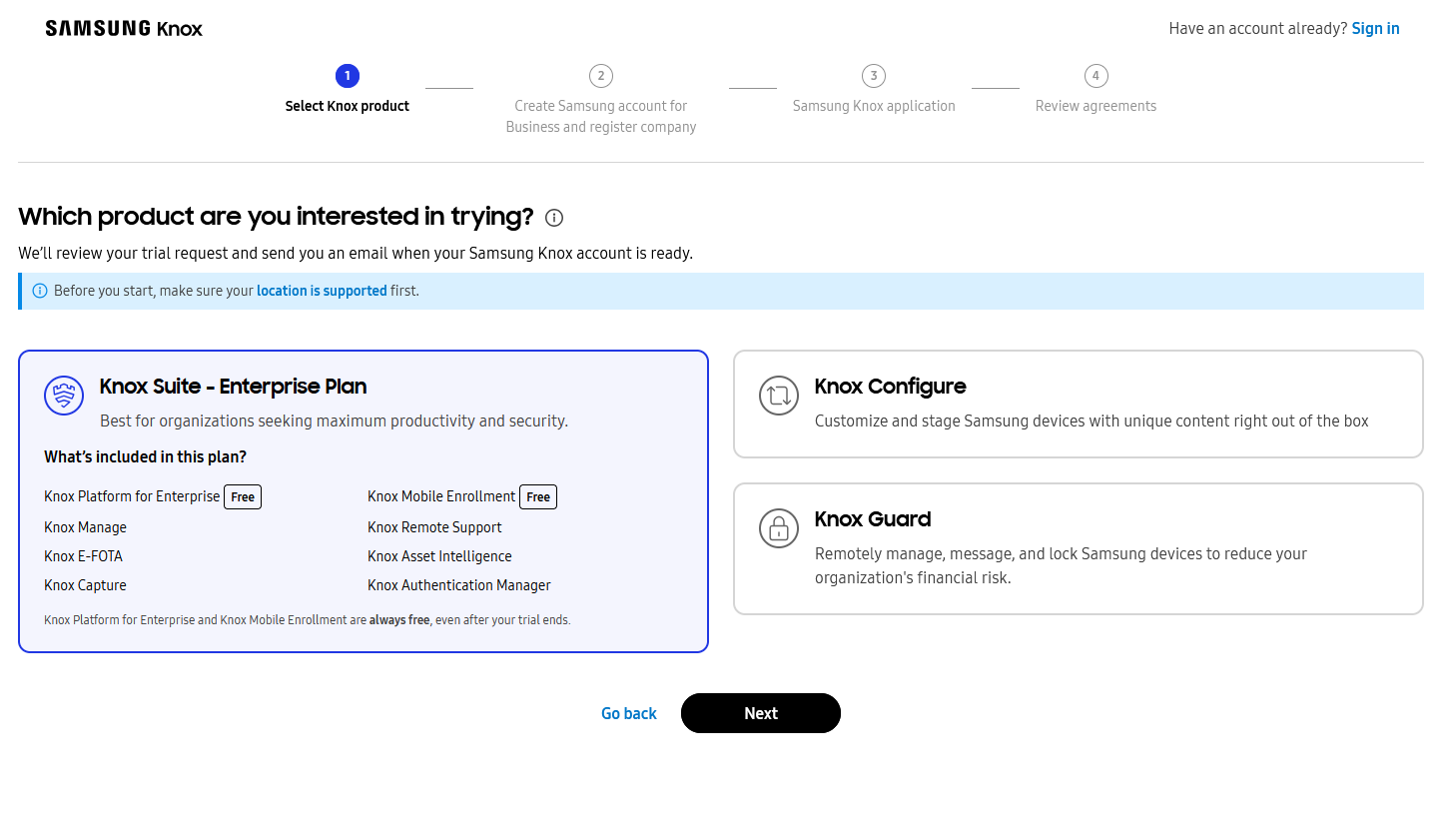Click Customize and stage Samsung devices description

click(1092, 421)
